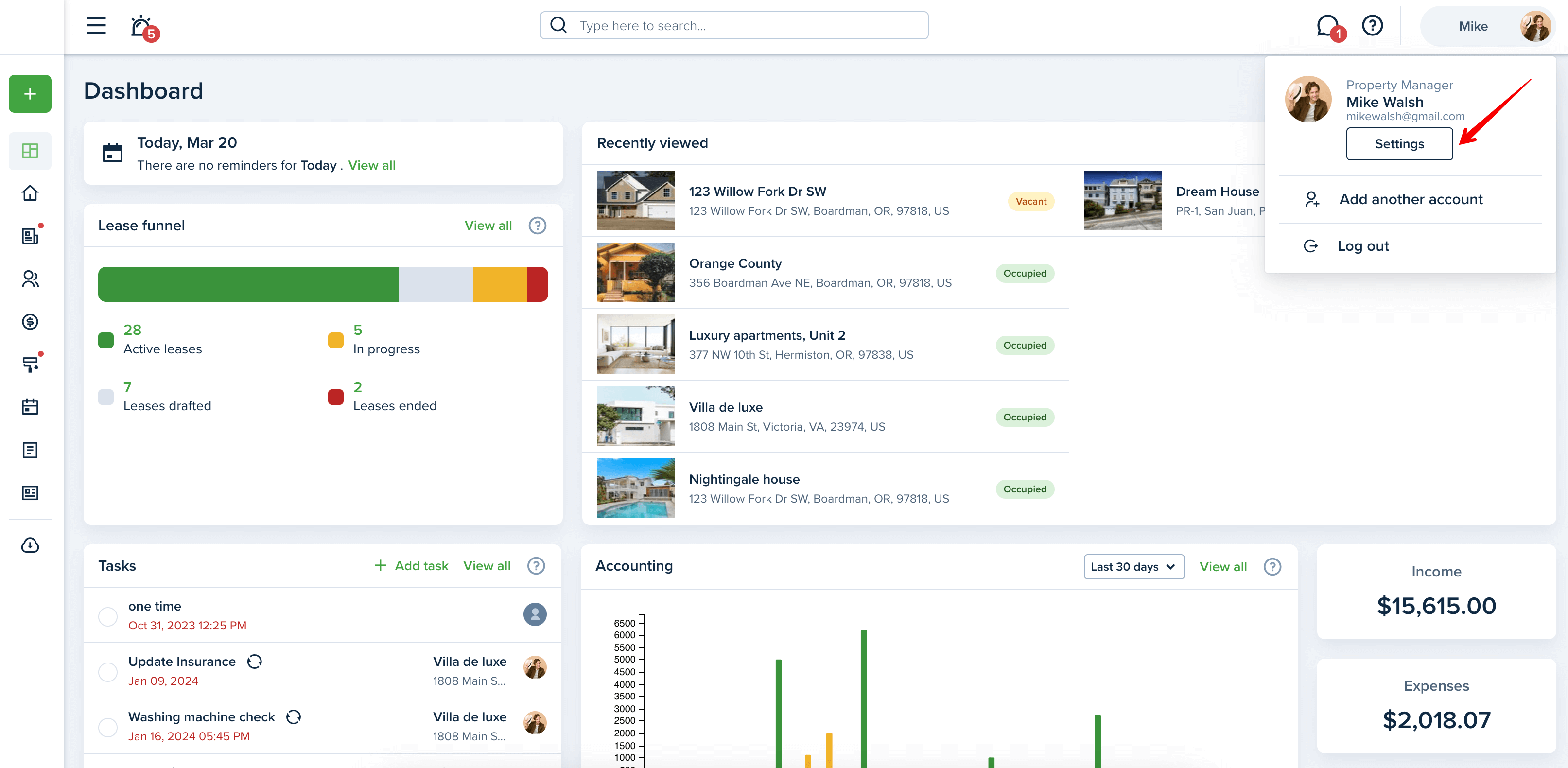The width and height of the screenshot is (1568, 768).
Task: Open the Reports page sidebar icon
Action: pos(30,450)
